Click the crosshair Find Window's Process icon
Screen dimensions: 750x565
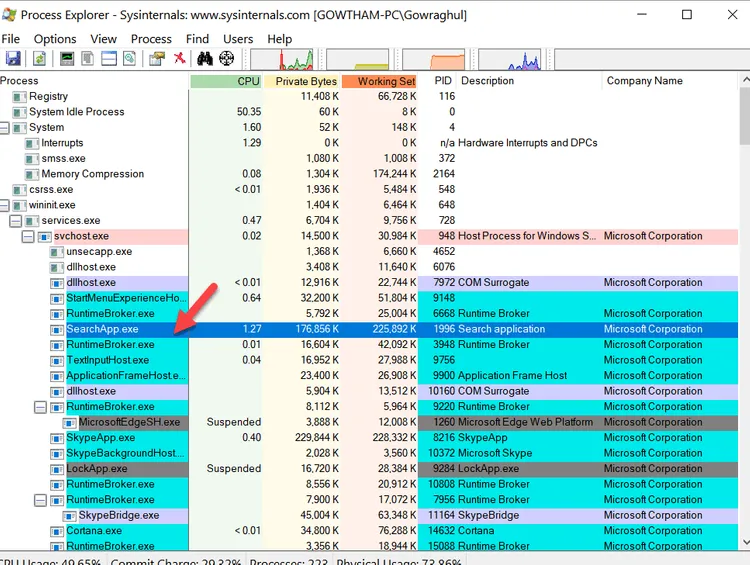point(226,58)
